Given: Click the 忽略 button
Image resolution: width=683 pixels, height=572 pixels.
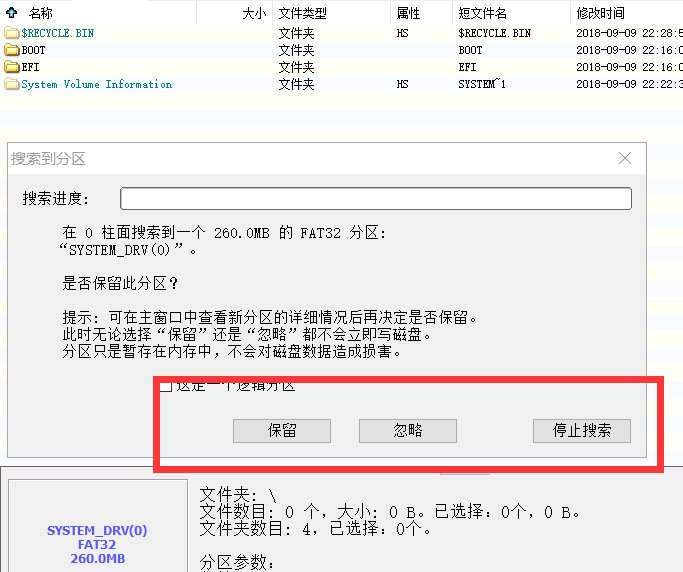Looking at the screenshot, I should [x=408, y=431].
